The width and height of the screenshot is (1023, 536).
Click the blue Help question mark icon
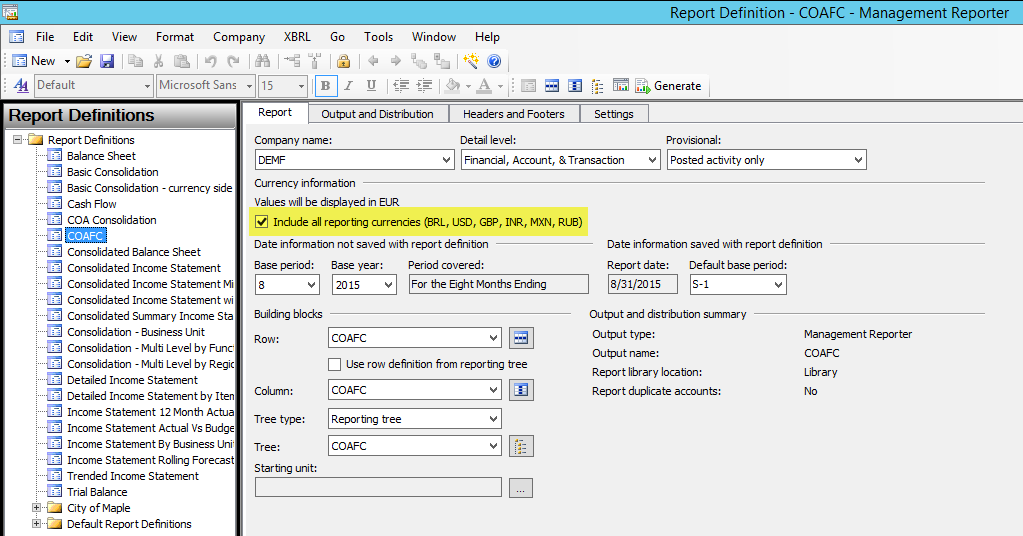pyautogui.click(x=493, y=61)
